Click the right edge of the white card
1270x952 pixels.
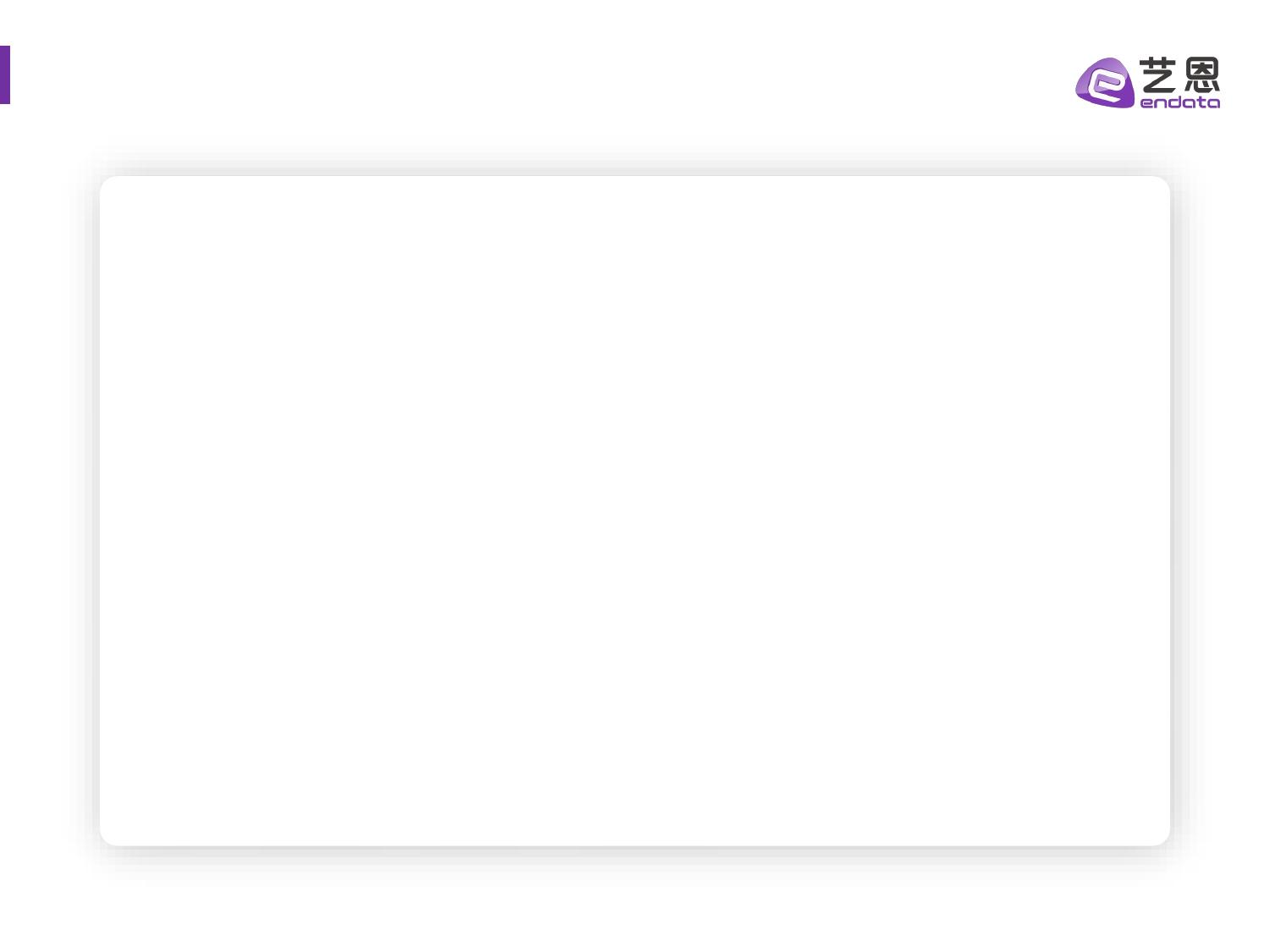tap(1169, 510)
